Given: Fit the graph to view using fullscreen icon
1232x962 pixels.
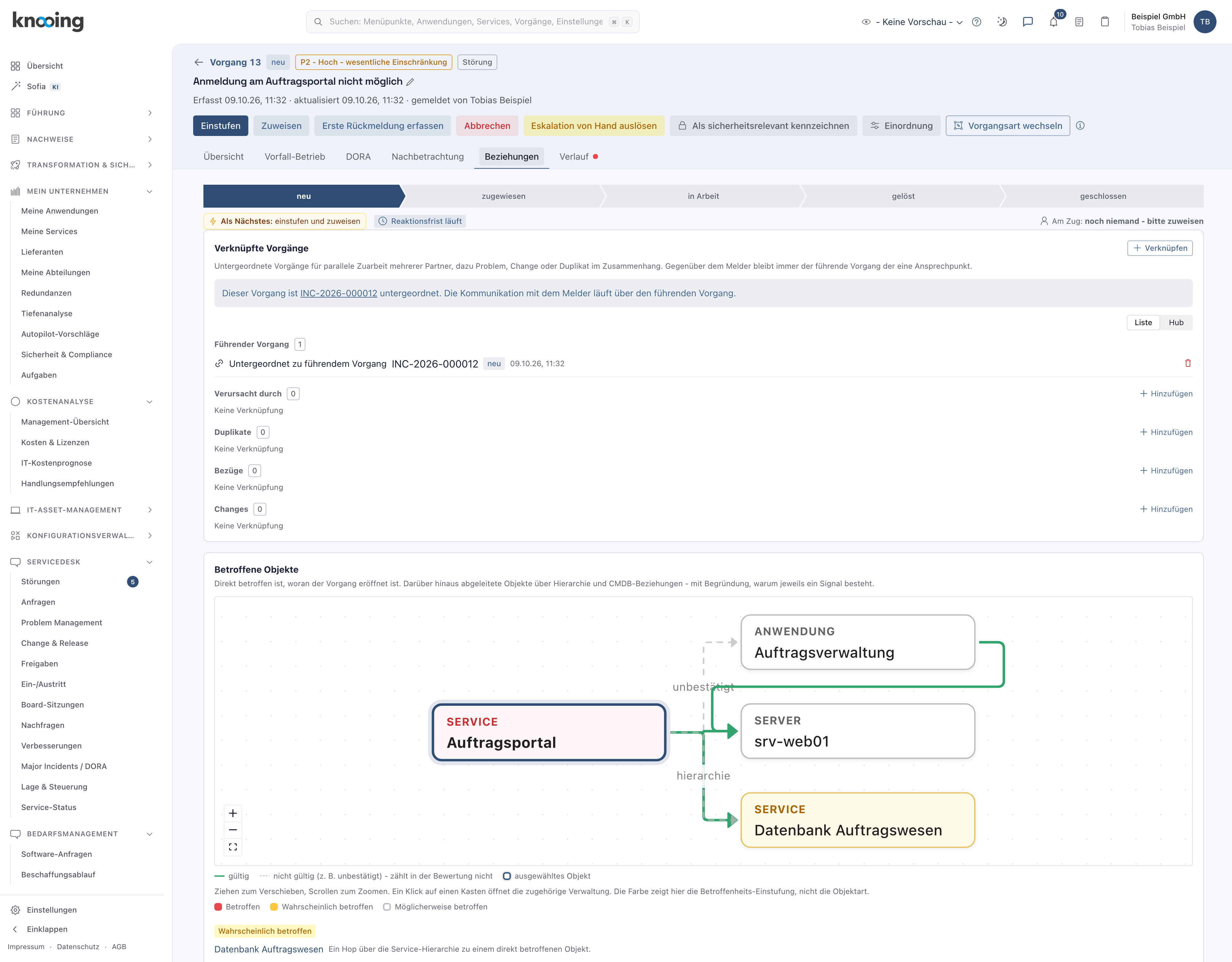Looking at the screenshot, I should tap(233, 847).
